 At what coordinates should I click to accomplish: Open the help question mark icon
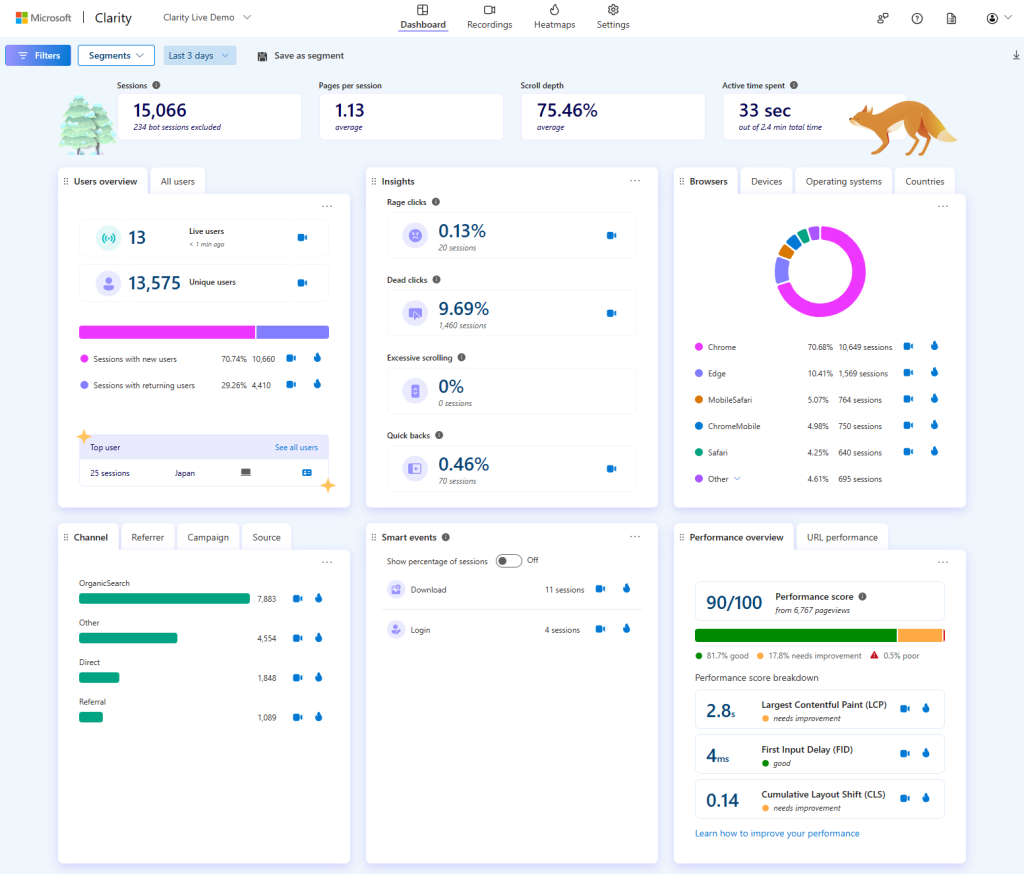coord(917,18)
